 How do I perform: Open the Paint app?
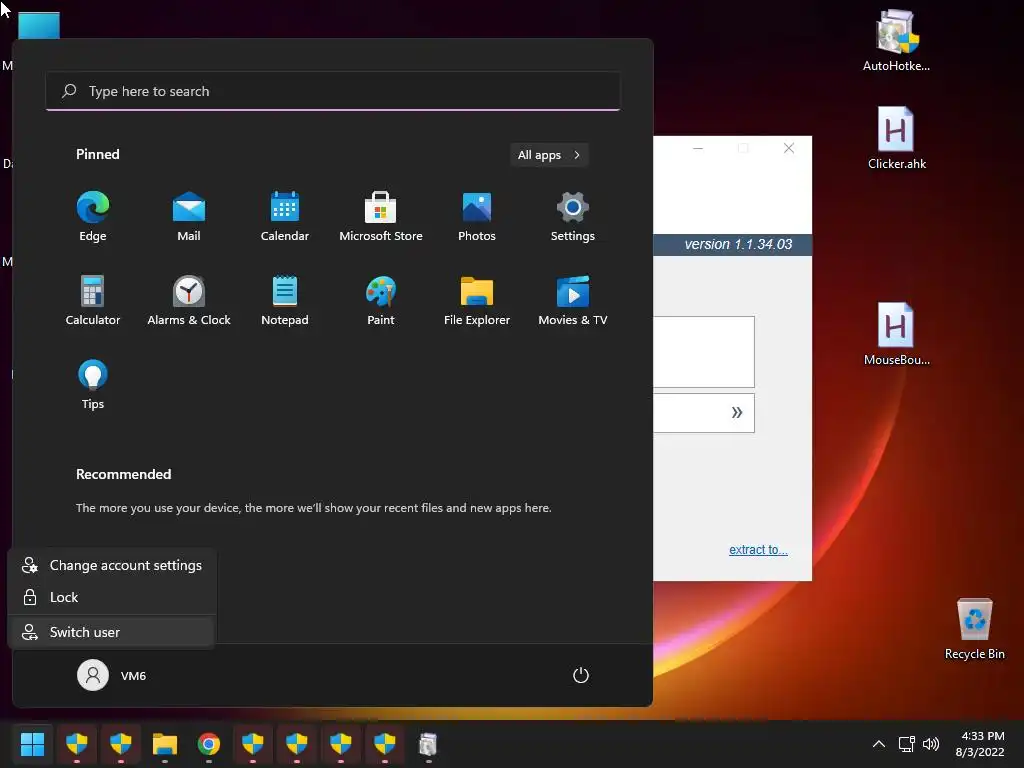381,300
